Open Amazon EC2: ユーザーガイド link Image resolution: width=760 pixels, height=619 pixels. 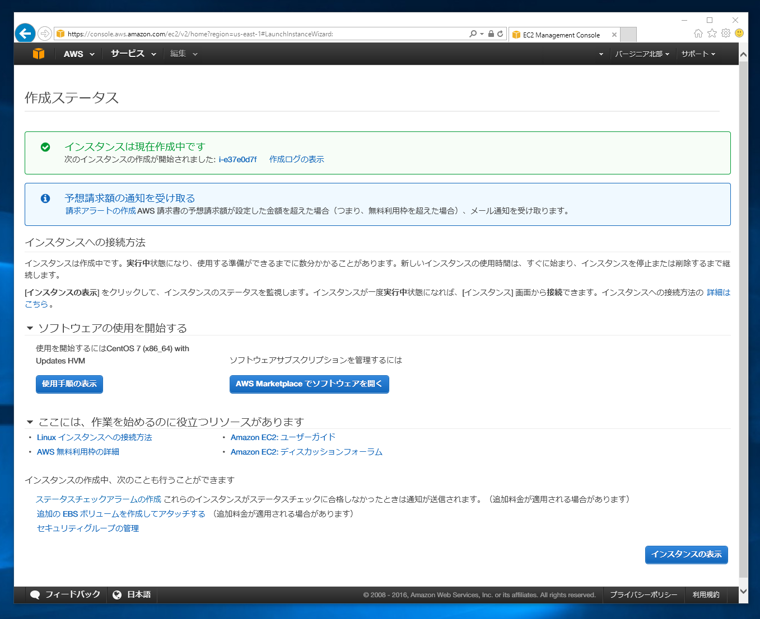coord(283,437)
